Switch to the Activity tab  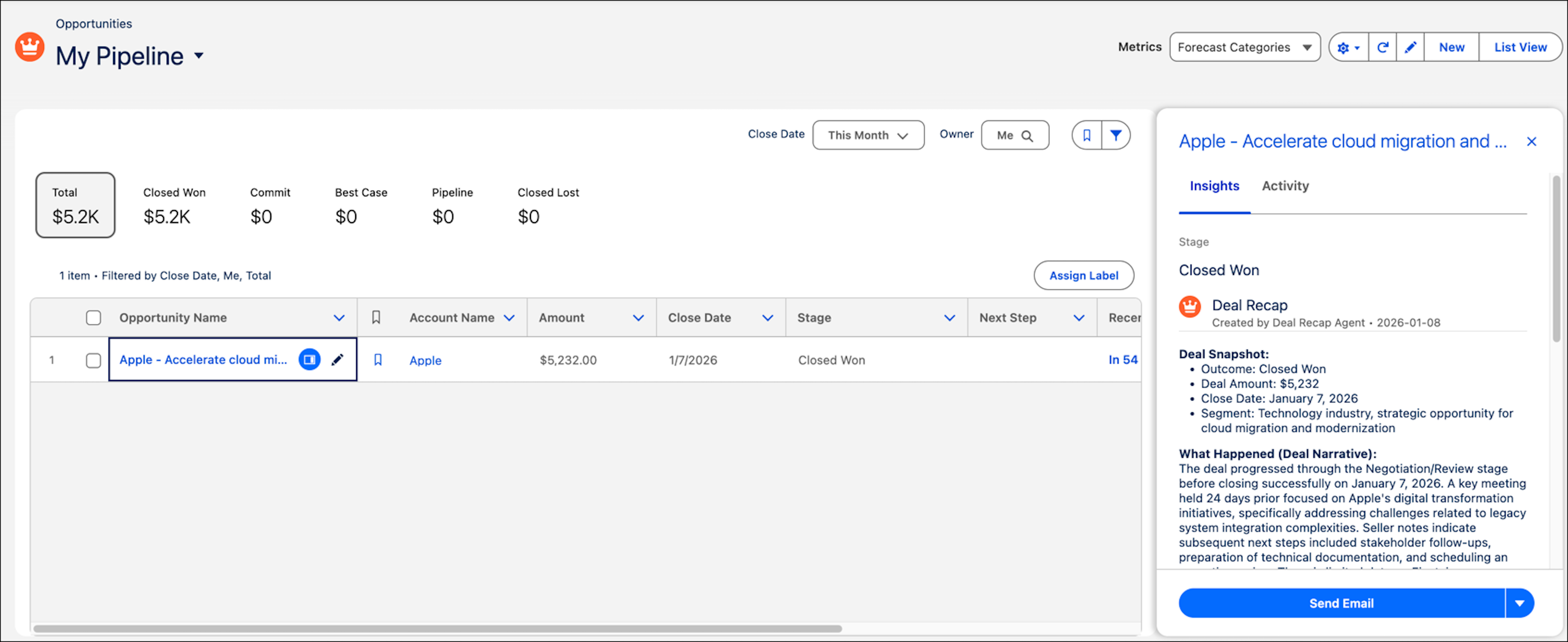tap(1285, 186)
